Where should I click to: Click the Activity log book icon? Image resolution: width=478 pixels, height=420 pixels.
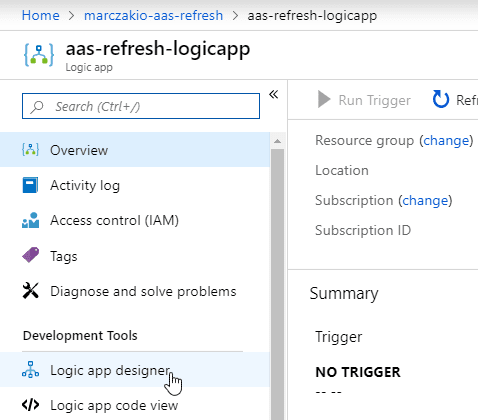[30, 185]
